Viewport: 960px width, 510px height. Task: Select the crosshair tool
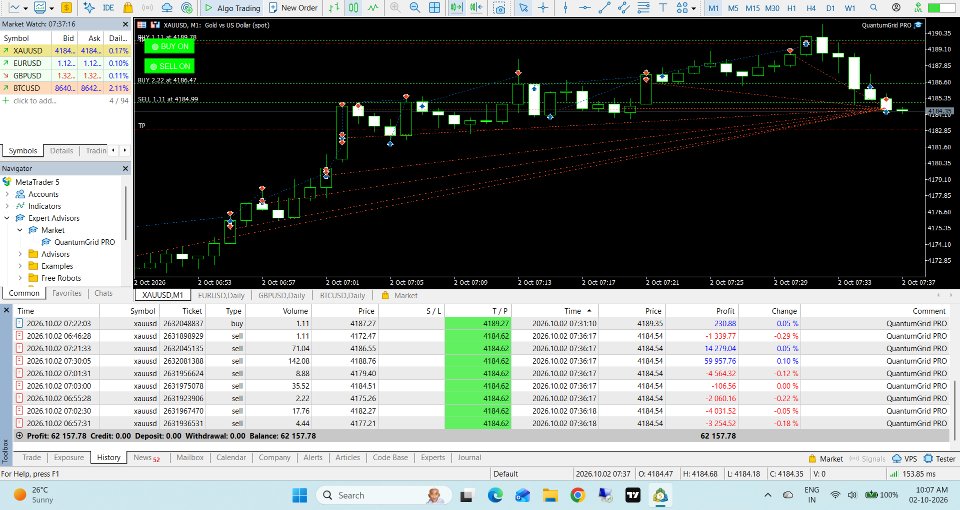tap(543, 7)
